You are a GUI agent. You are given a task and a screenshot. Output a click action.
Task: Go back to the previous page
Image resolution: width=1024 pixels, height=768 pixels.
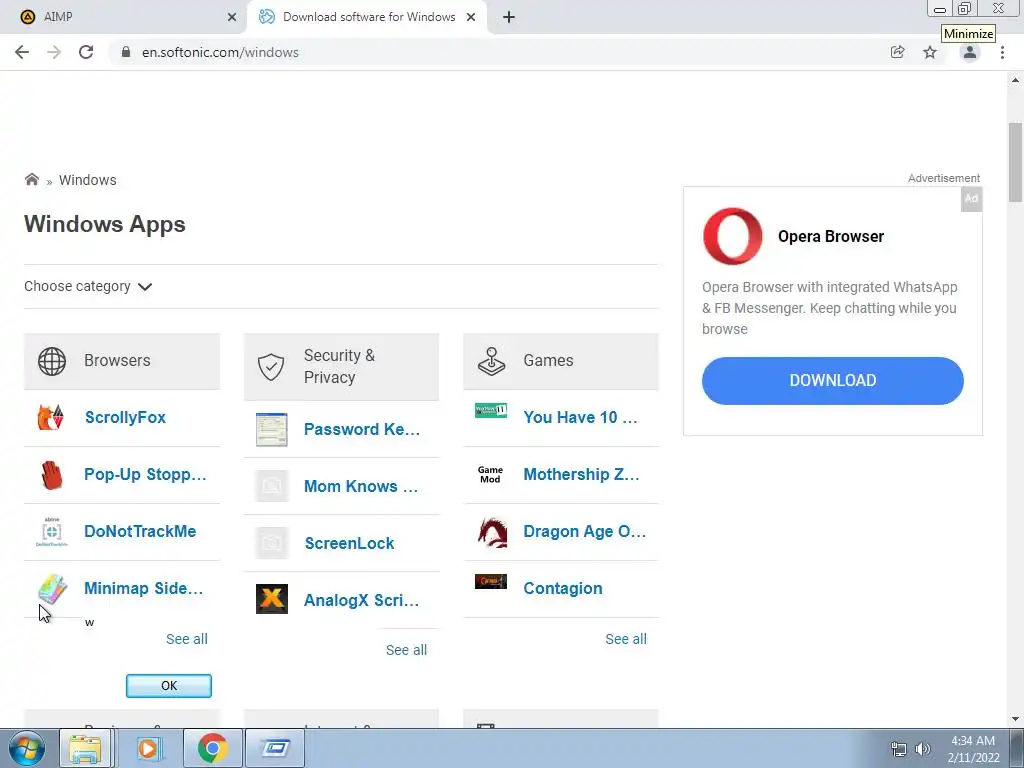(x=22, y=52)
